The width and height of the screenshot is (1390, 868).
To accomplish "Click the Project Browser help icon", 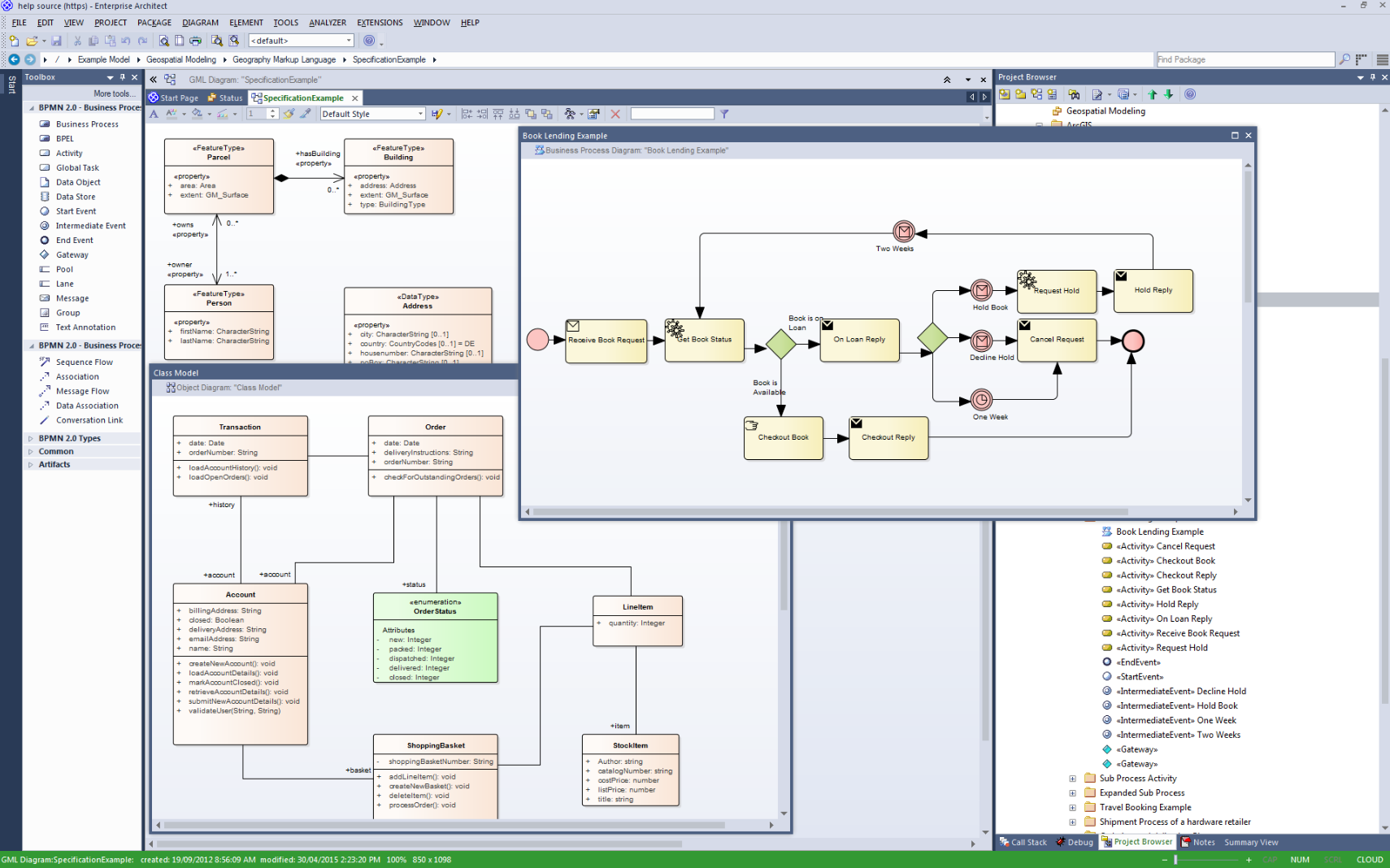I will [x=1190, y=94].
